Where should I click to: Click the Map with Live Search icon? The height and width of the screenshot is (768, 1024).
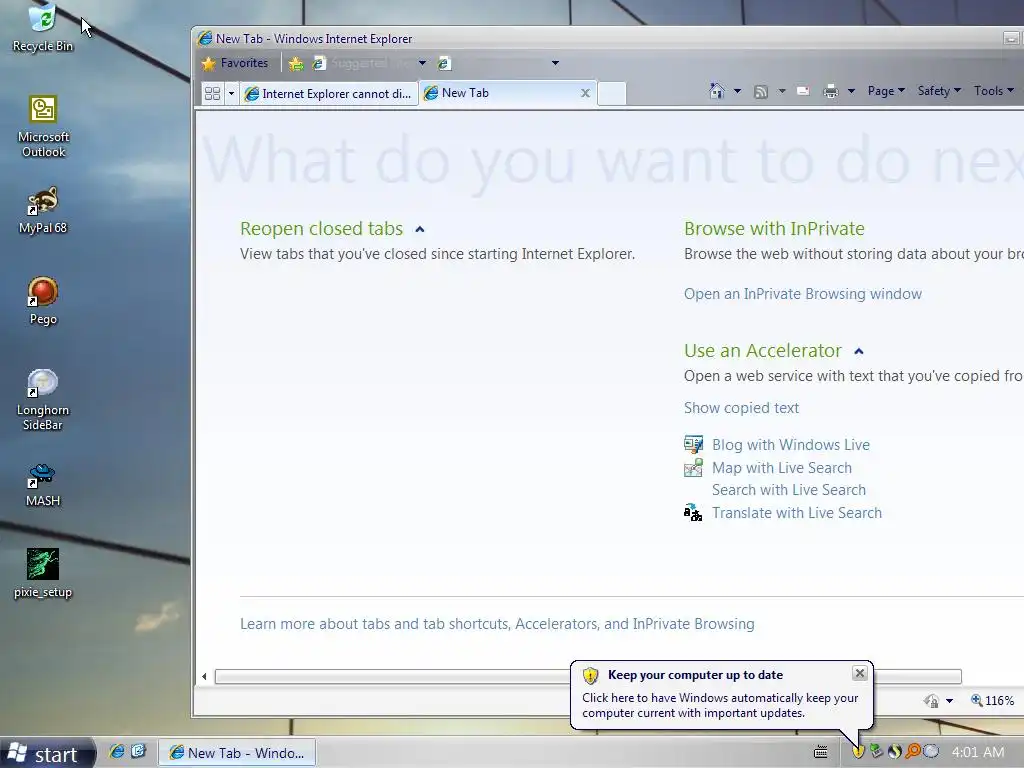click(693, 468)
